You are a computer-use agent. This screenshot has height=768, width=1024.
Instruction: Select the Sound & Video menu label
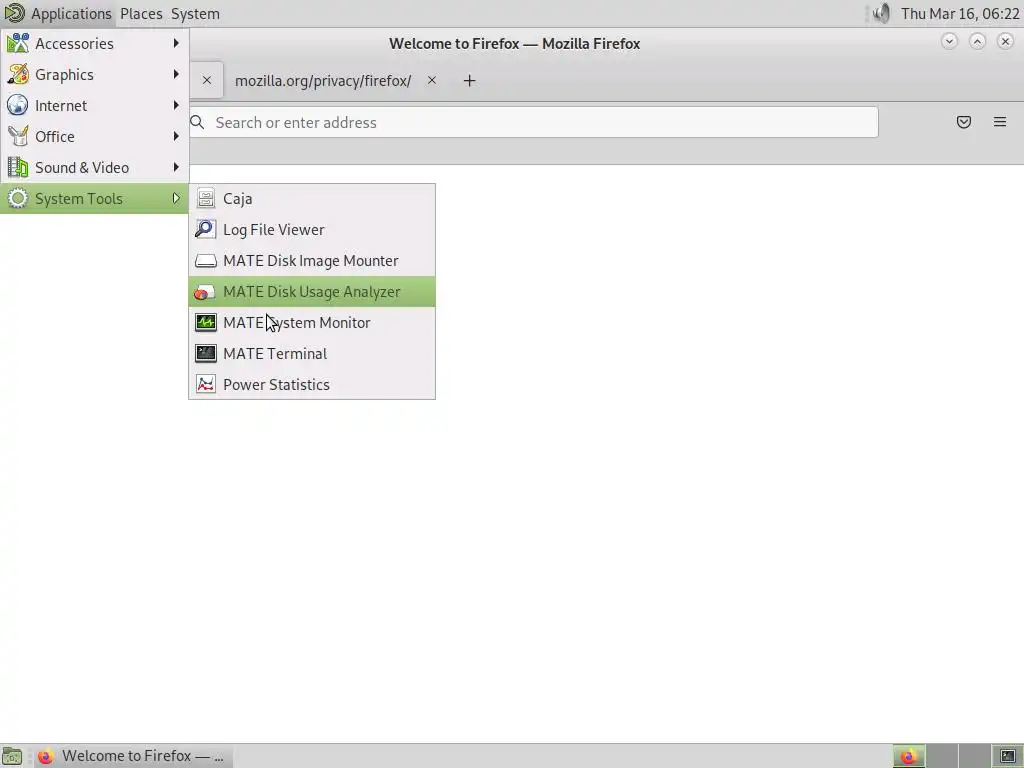82,167
